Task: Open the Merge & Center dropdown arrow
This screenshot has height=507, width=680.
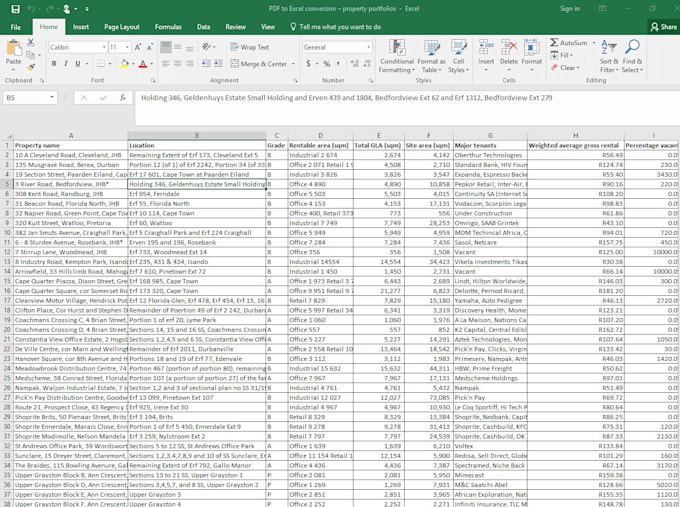Action: click(x=294, y=64)
